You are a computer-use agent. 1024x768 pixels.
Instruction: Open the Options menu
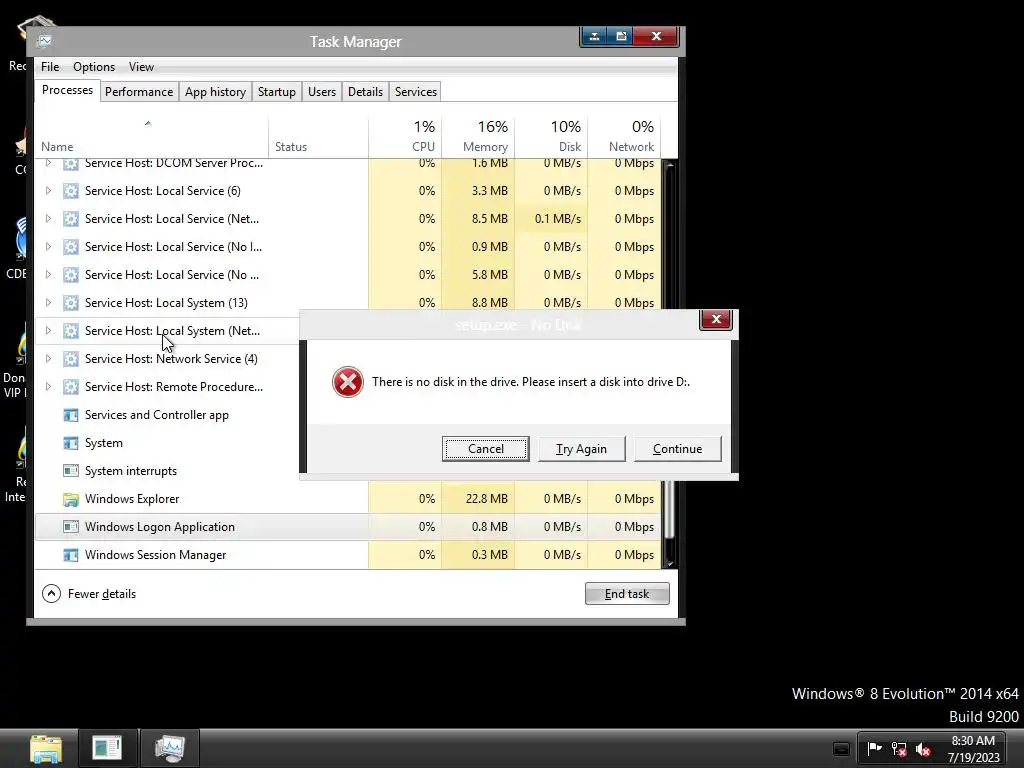click(x=93, y=67)
